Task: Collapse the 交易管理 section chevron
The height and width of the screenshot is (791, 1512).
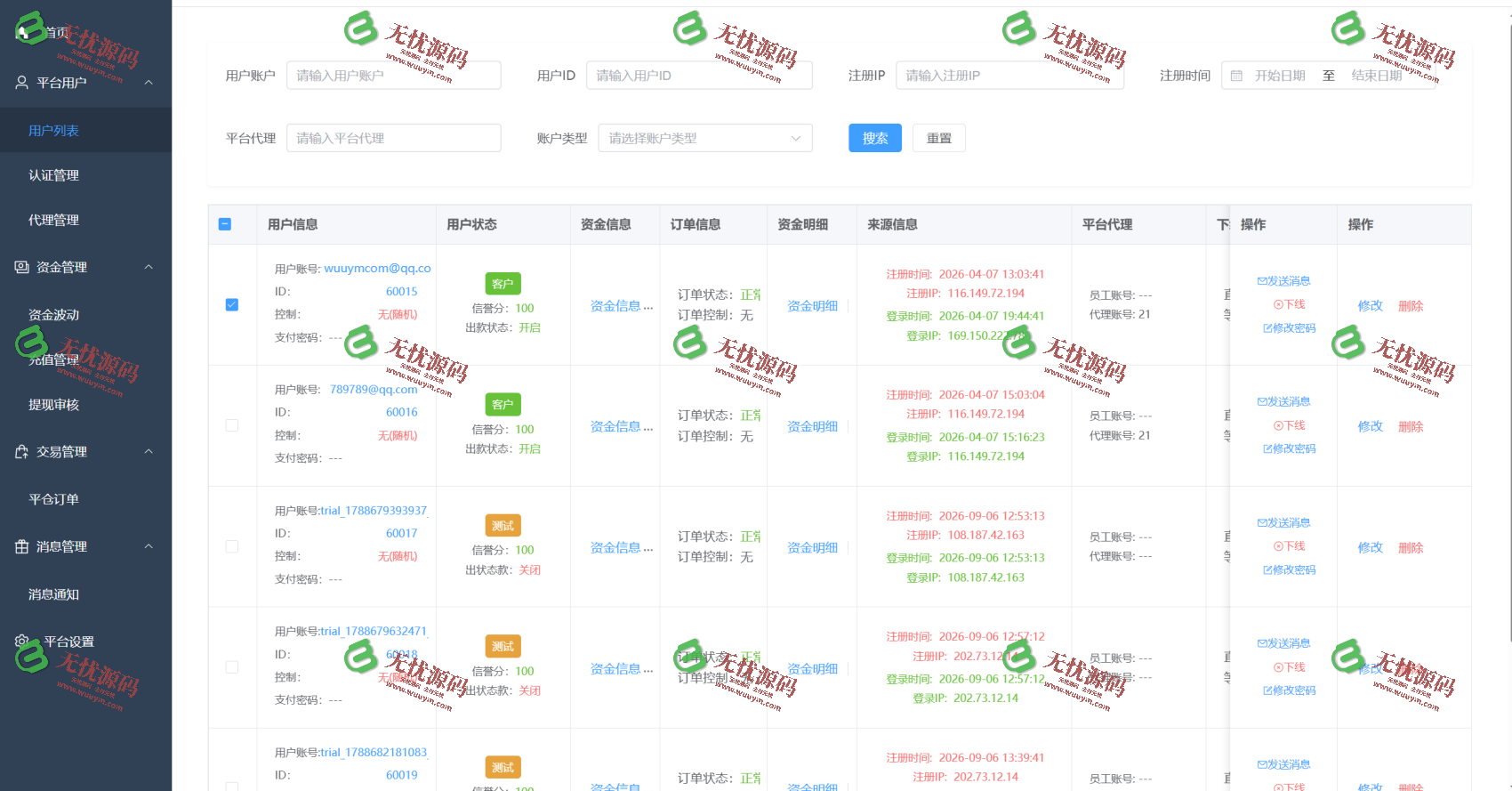Action: [149, 452]
